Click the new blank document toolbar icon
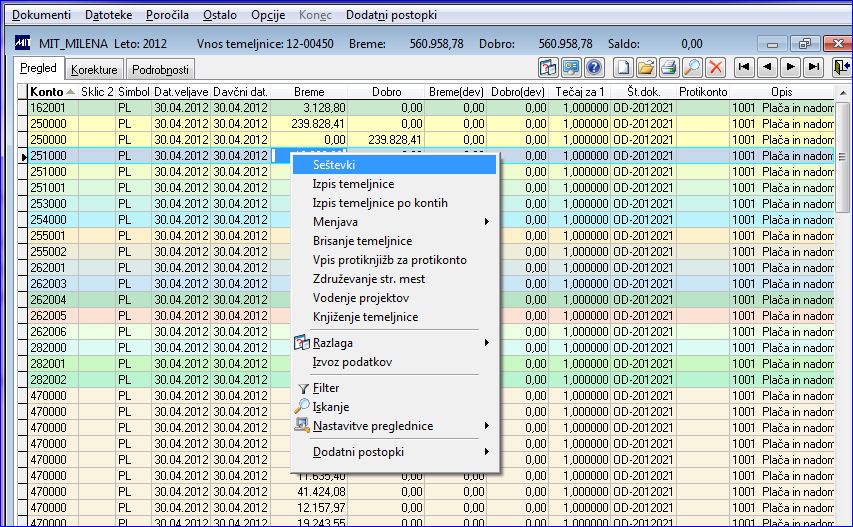This screenshot has height=527, width=853. (623, 68)
